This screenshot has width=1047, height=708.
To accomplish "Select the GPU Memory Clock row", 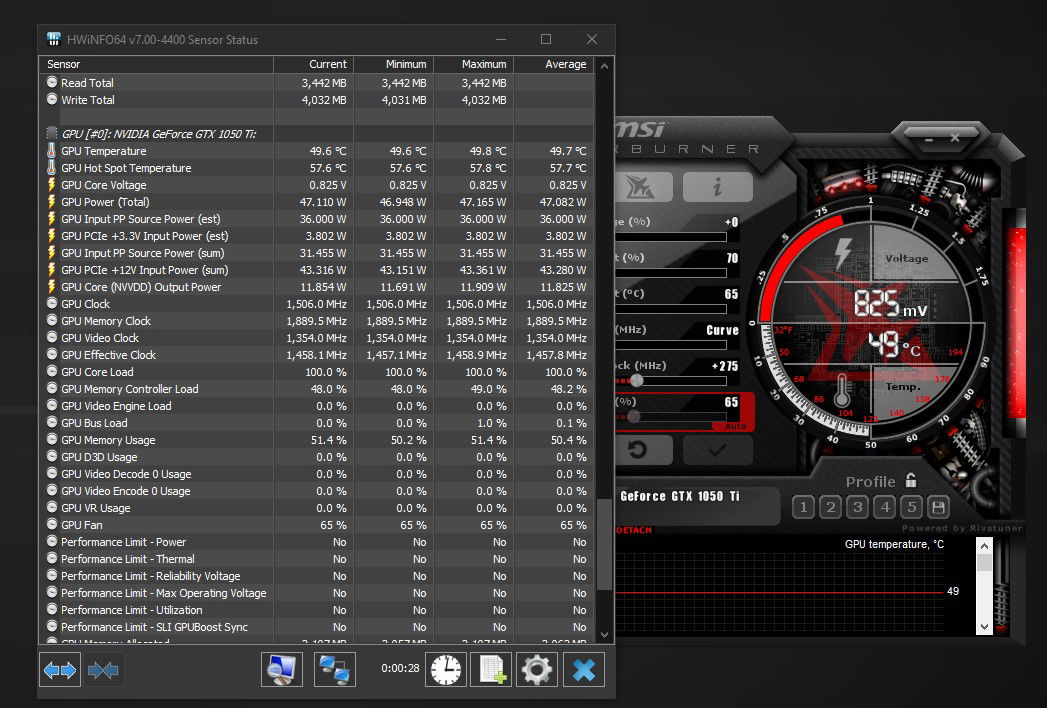I will coord(317,321).
